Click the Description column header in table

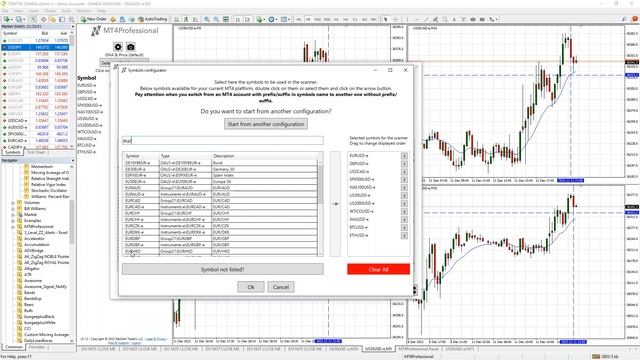click(x=264, y=156)
